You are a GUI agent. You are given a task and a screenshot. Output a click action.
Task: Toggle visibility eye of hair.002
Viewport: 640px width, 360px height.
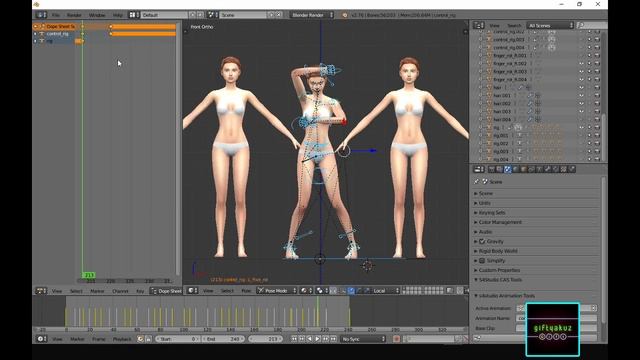(x=581, y=104)
